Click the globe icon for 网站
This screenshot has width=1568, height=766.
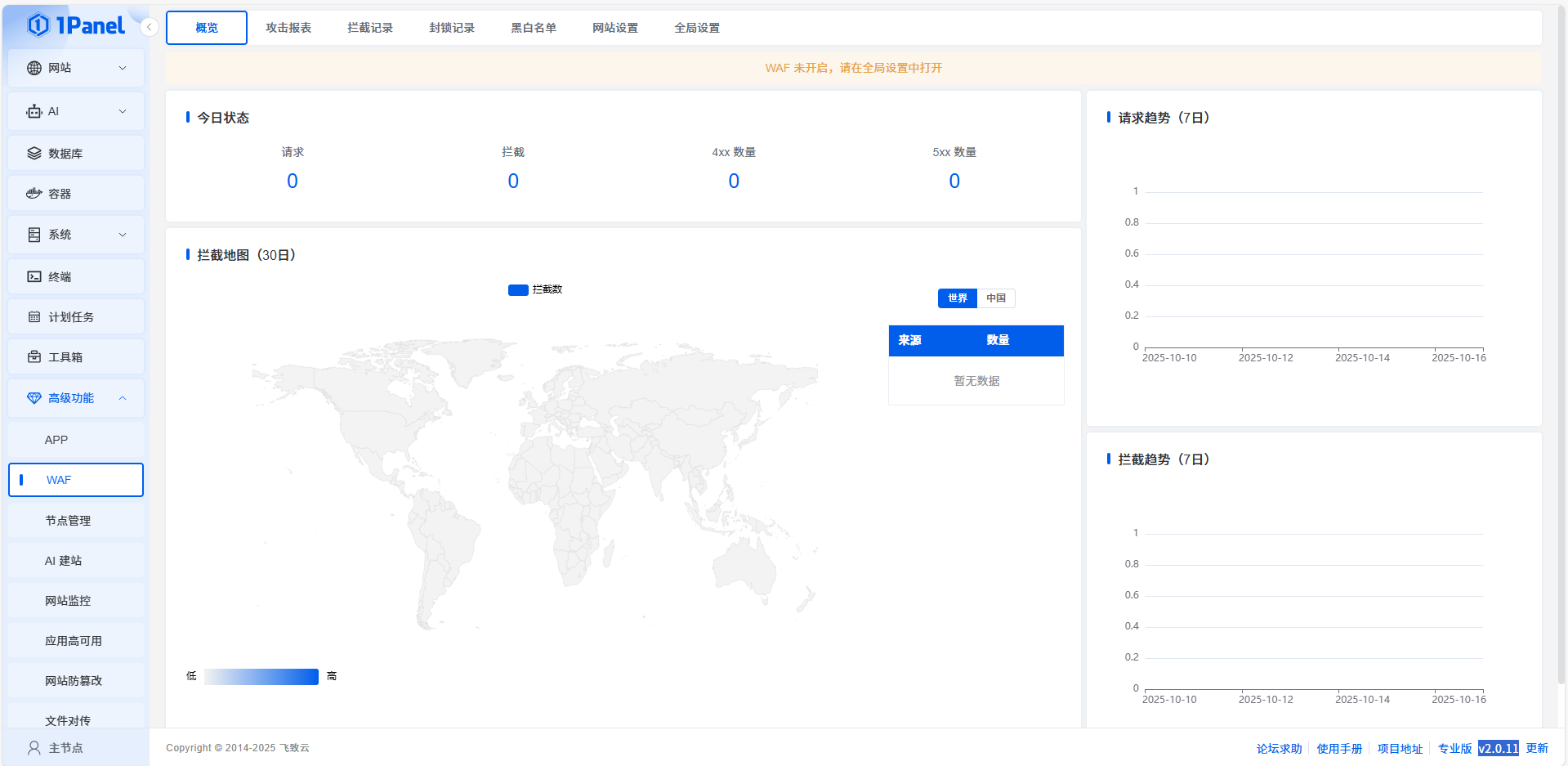coord(34,68)
